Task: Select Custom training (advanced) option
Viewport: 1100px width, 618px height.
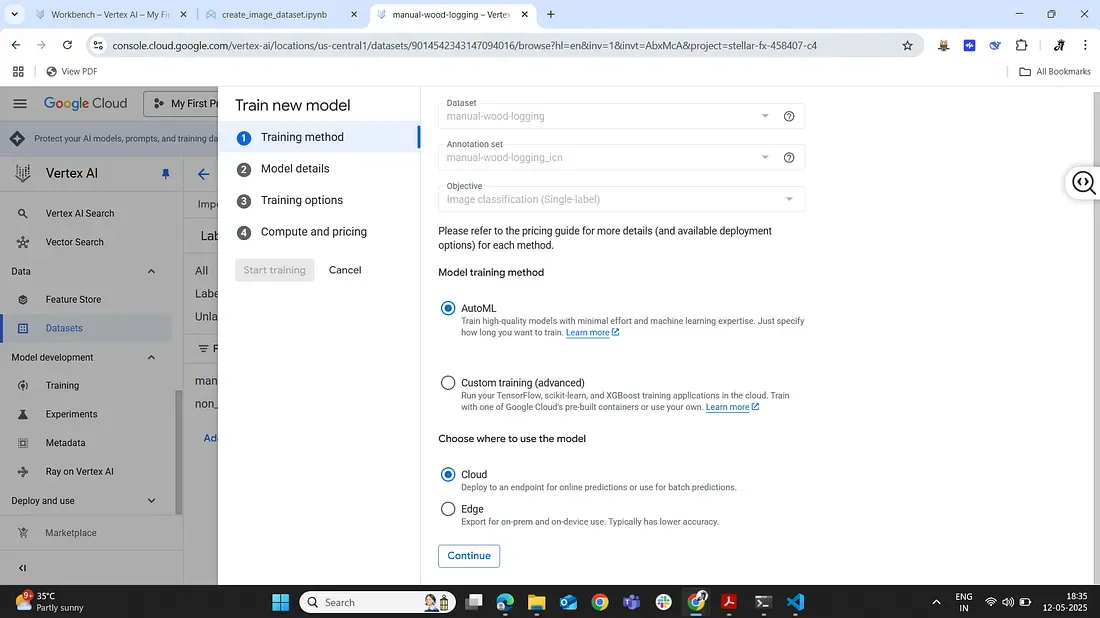Action: (448, 383)
